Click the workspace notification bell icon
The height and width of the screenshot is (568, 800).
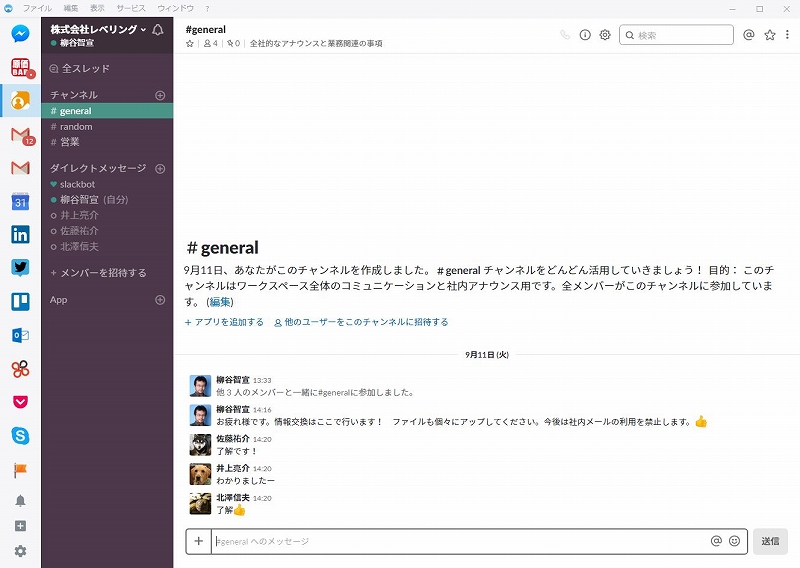point(158,30)
